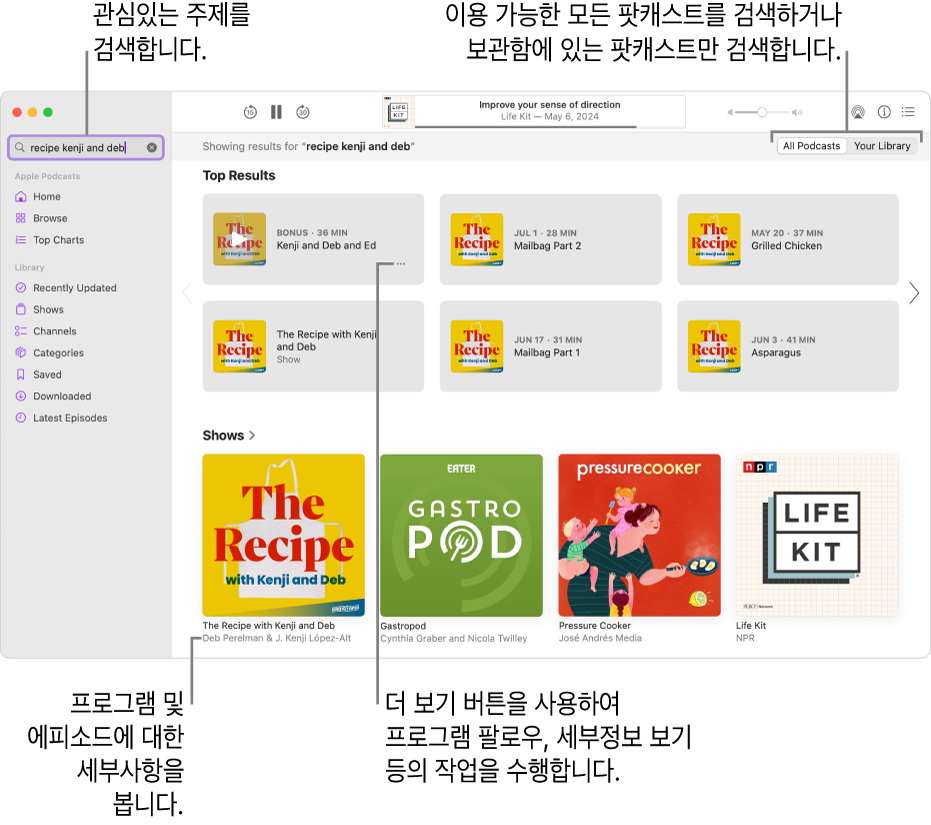Pause the current episode
The image size is (931, 825).
pos(276,112)
